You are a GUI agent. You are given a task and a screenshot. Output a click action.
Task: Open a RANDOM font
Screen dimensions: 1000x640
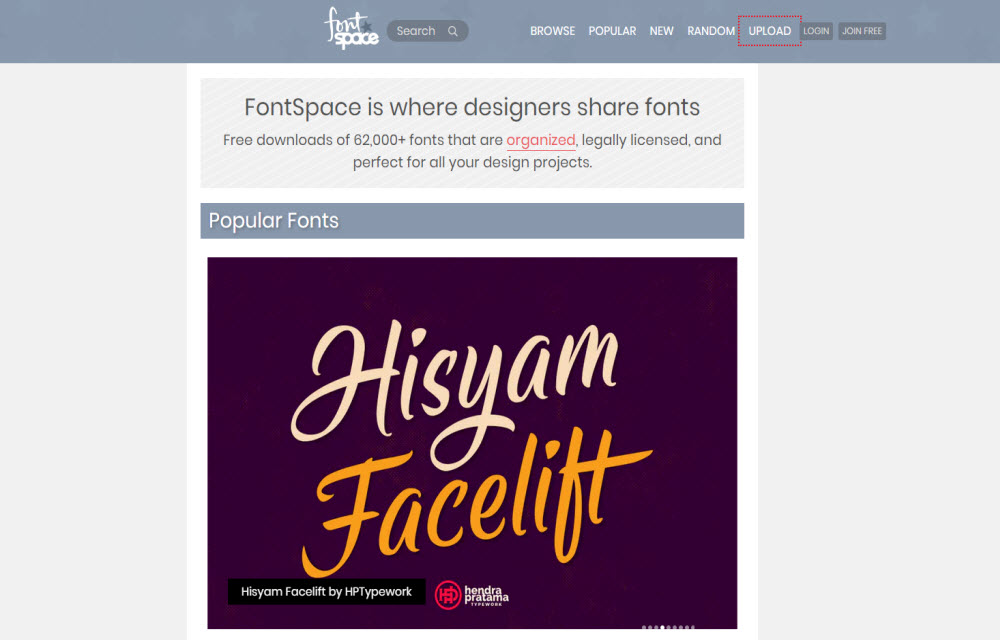coord(711,31)
